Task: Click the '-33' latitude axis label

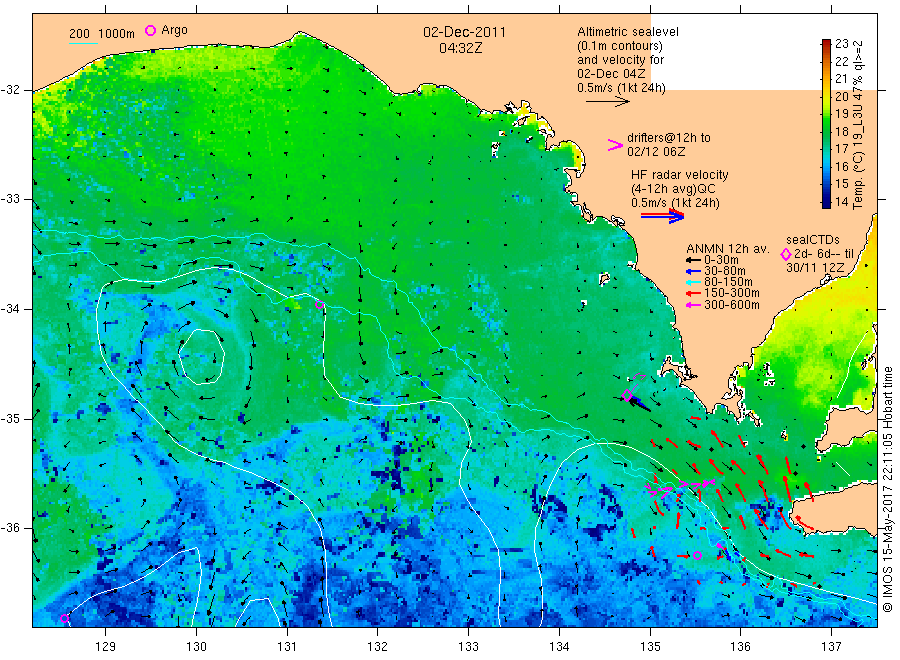Action: [x=10, y=199]
